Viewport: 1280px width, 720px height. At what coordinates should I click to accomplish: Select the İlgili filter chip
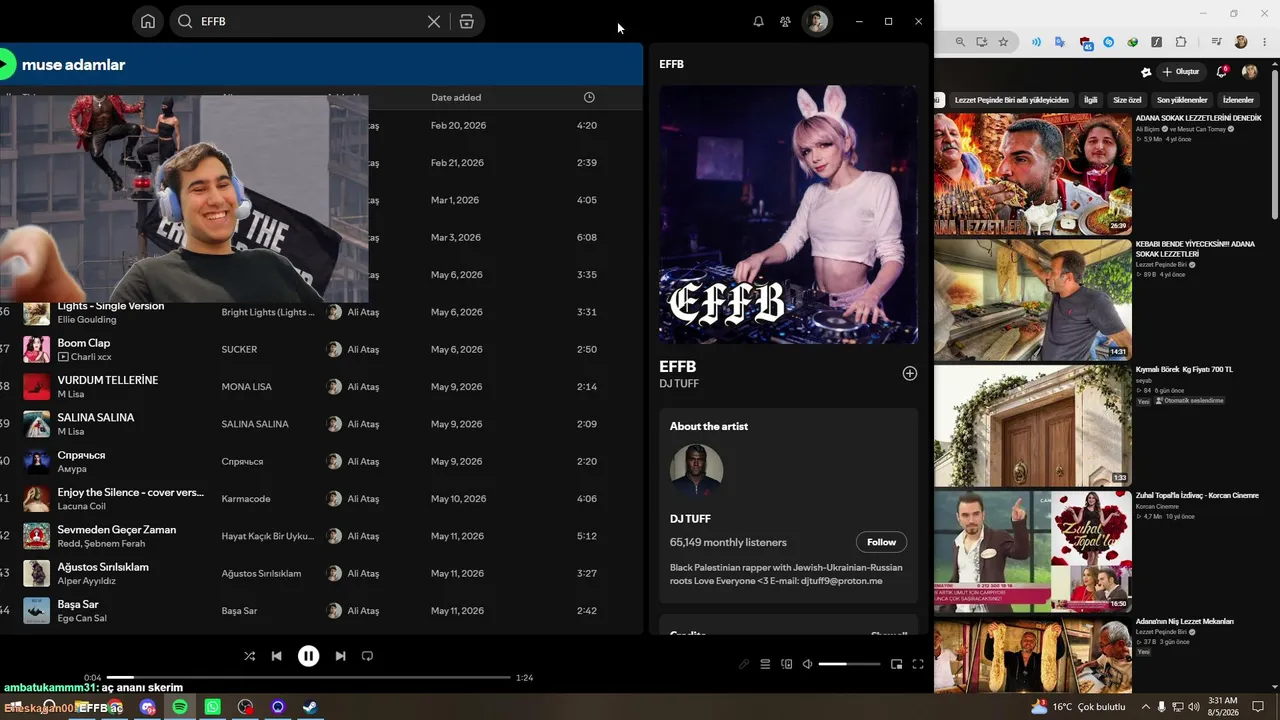pos(1091,100)
